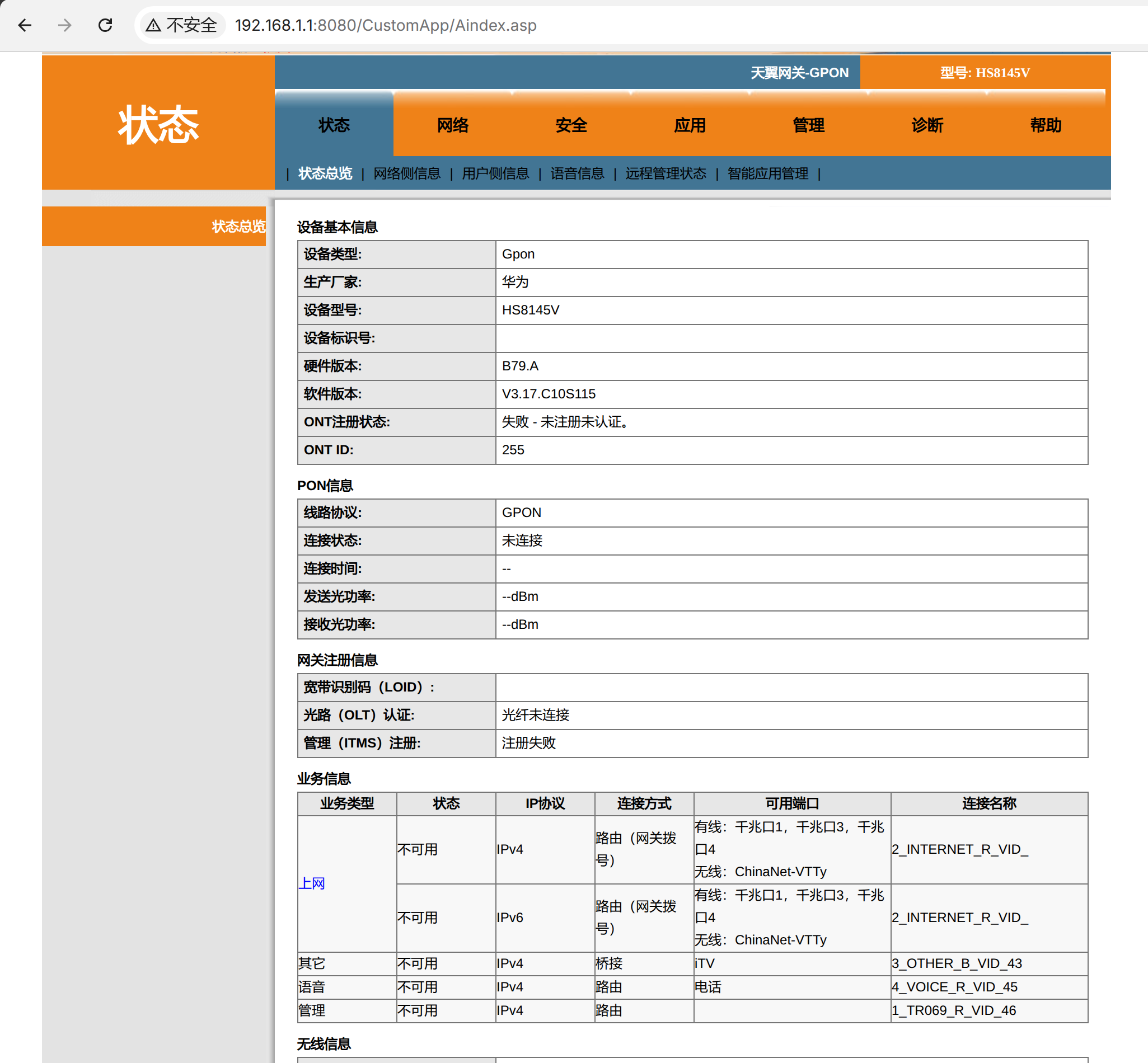This screenshot has width=1148, height=1063.
Task: Switch to the 网络 tab
Action: point(453,125)
